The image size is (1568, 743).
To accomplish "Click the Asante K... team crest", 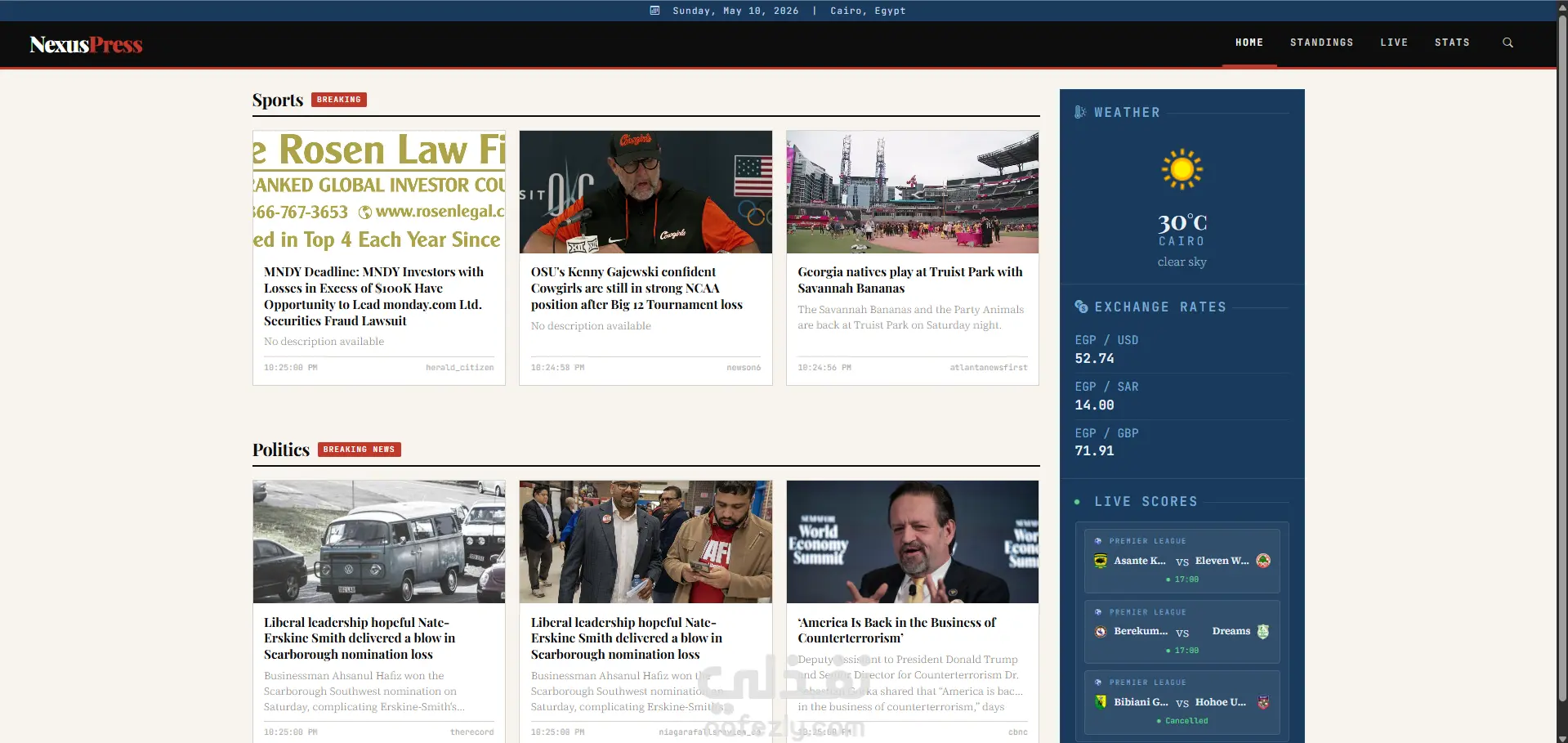I will (1101, 561).
